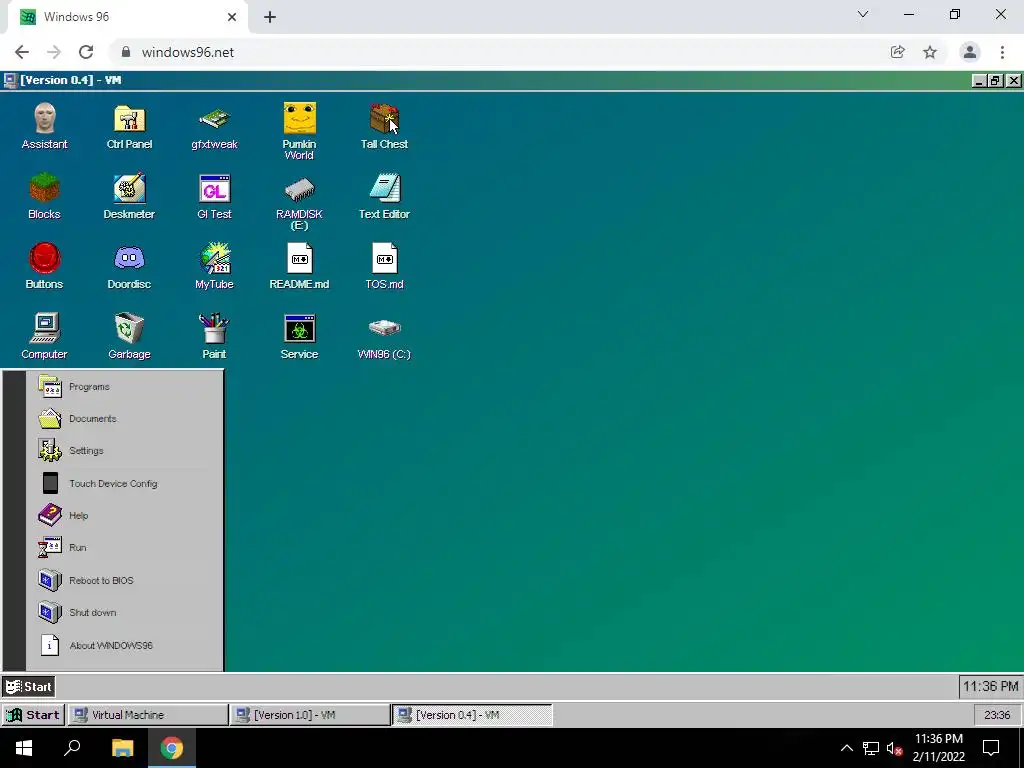Switch to [Version 1.0] - VM taskbar item
This screenshot has height=768, width=1024.
[310, 715]
